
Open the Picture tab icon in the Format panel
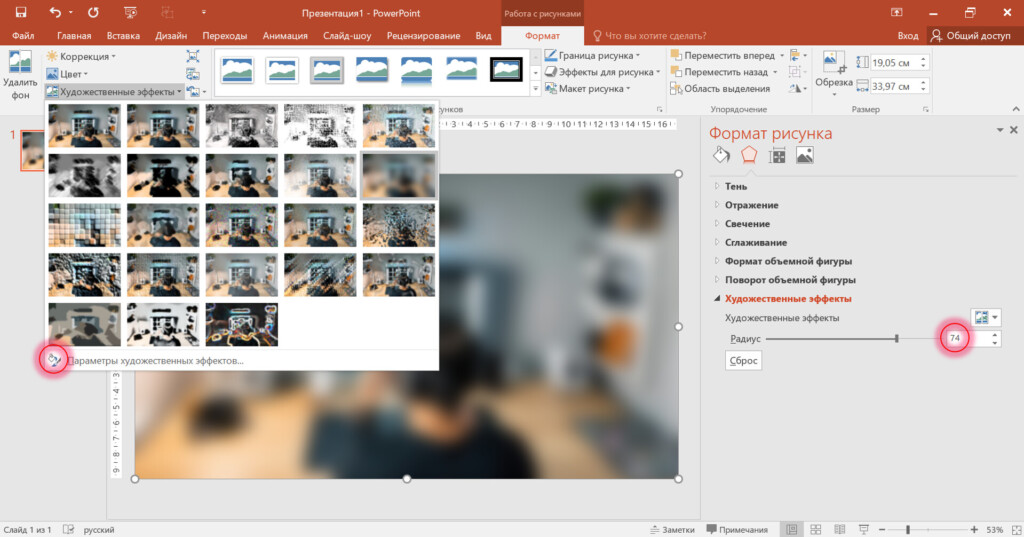pyautogui.click(x=804, y=154)
